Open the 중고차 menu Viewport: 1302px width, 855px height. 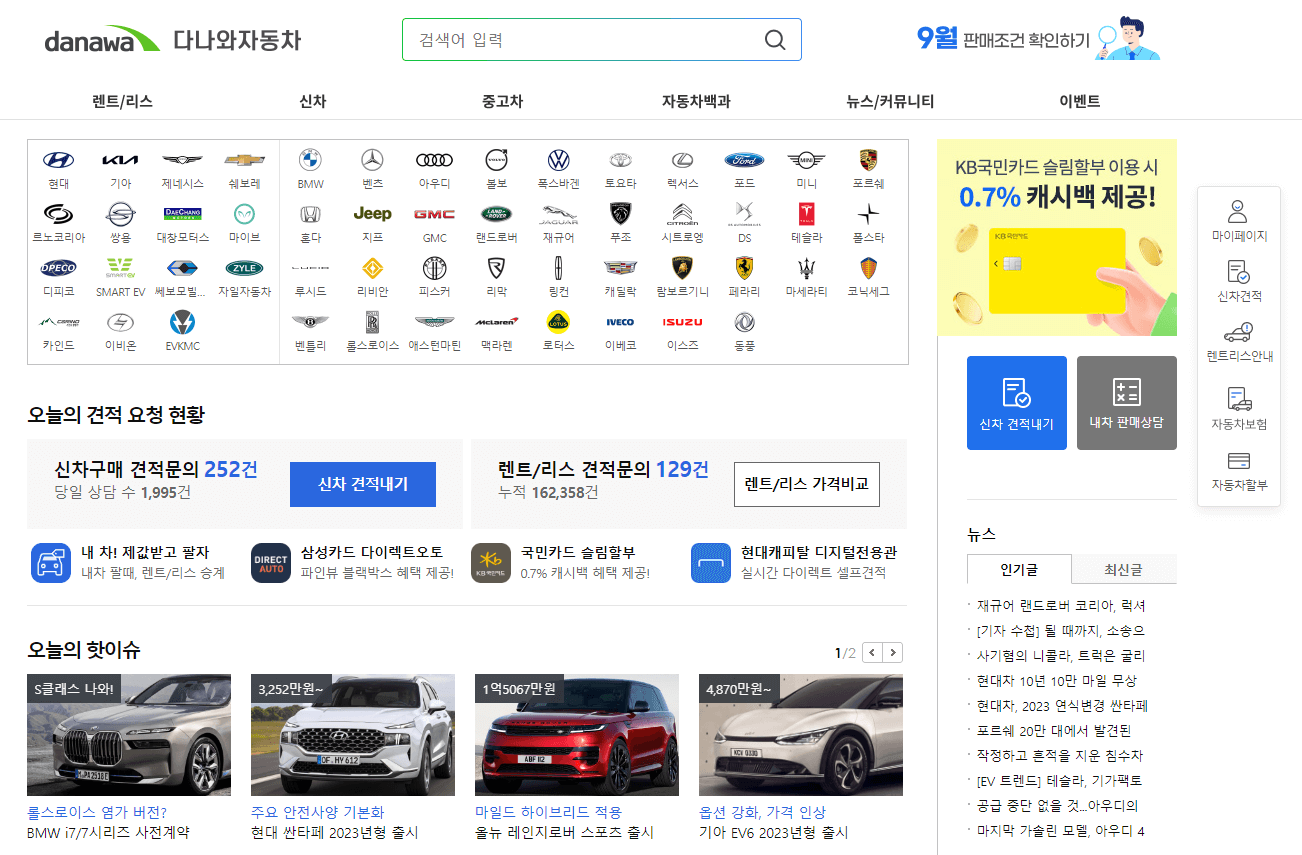[502, 101]
